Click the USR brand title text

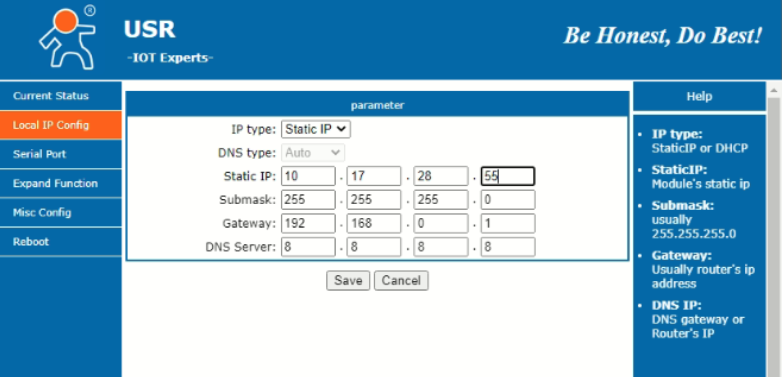pos(150,30)
